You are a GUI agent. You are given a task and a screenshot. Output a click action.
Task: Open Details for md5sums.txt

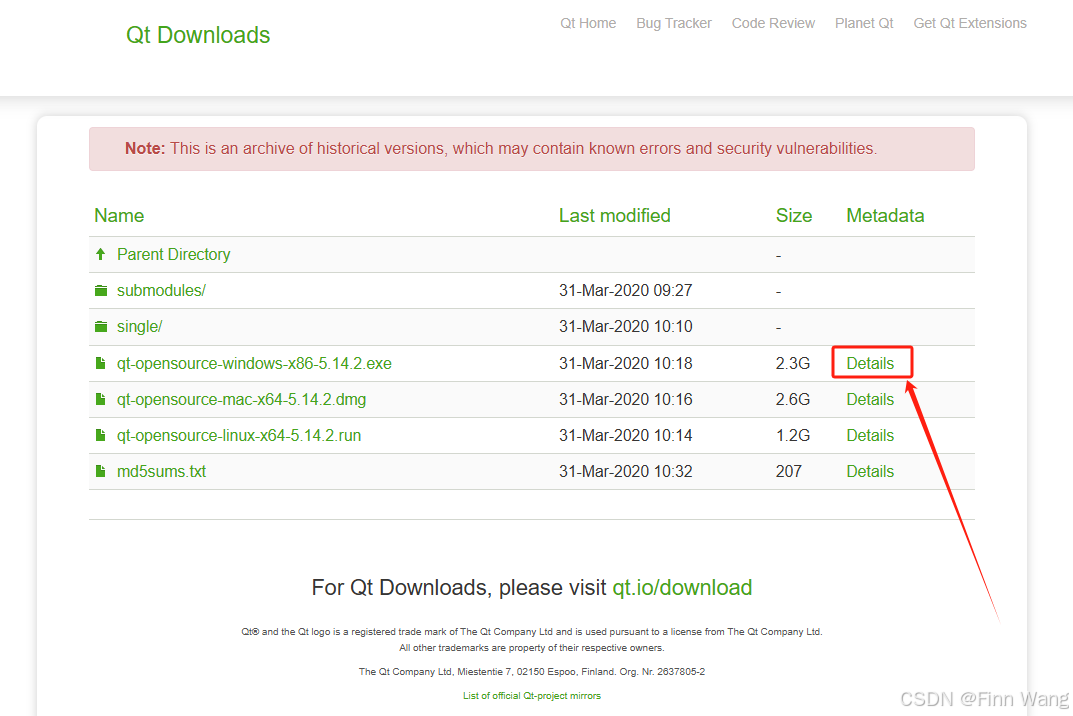click(x=870, y=472)
